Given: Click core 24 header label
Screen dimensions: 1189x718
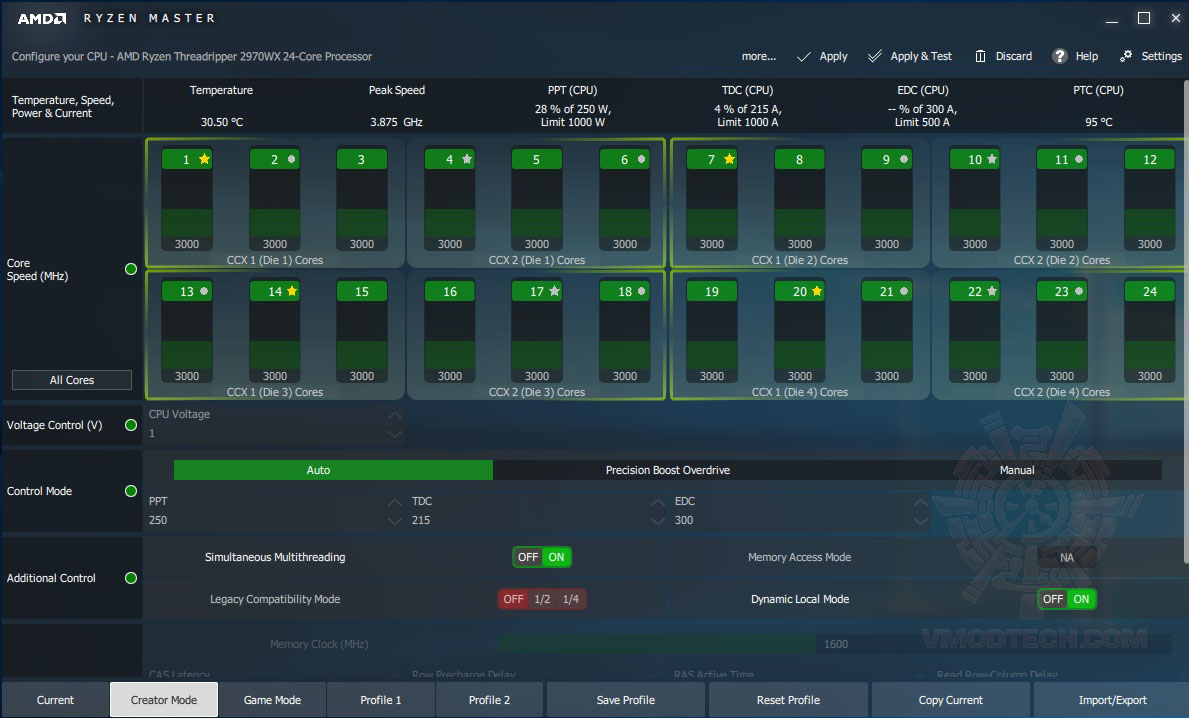Looking at the screenshot, I should [1150, 291].
